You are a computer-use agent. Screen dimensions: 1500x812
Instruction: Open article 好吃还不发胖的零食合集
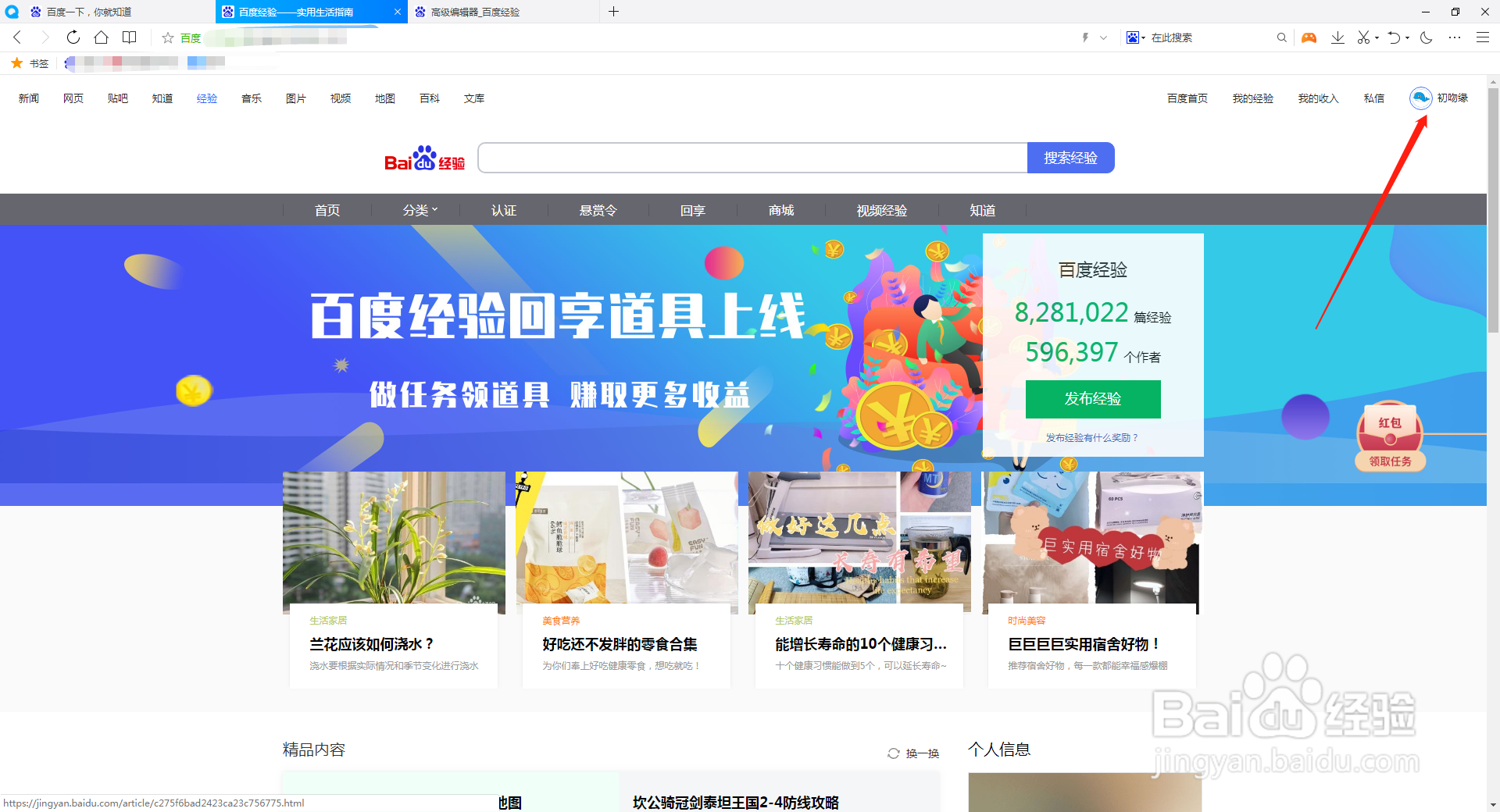coord(620,644)
